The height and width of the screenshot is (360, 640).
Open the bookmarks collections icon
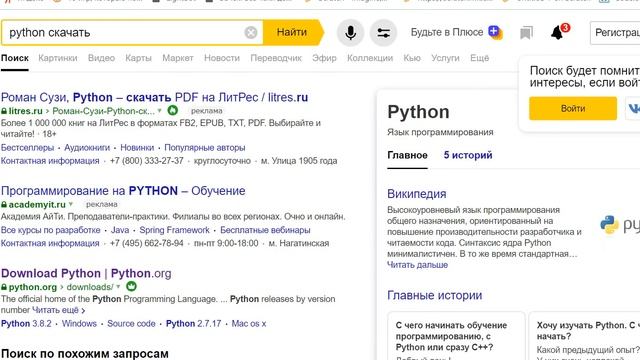tap(526, 33)
